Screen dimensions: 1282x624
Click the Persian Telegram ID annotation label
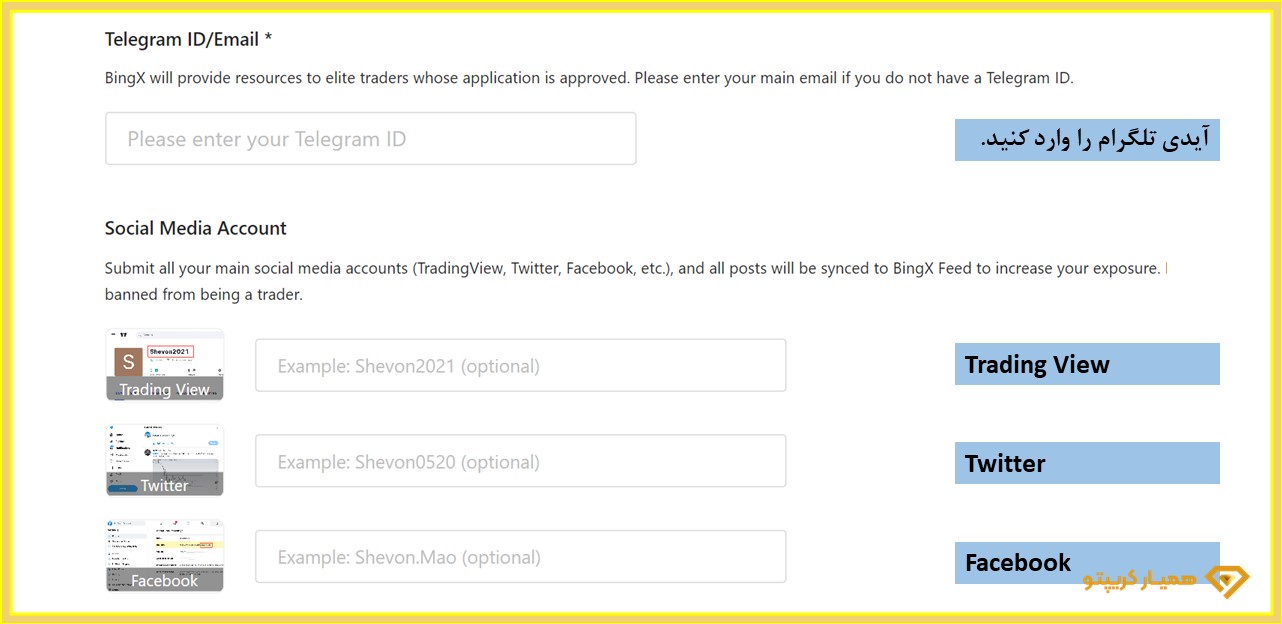pyautogui.click(x=1087, y=140)
